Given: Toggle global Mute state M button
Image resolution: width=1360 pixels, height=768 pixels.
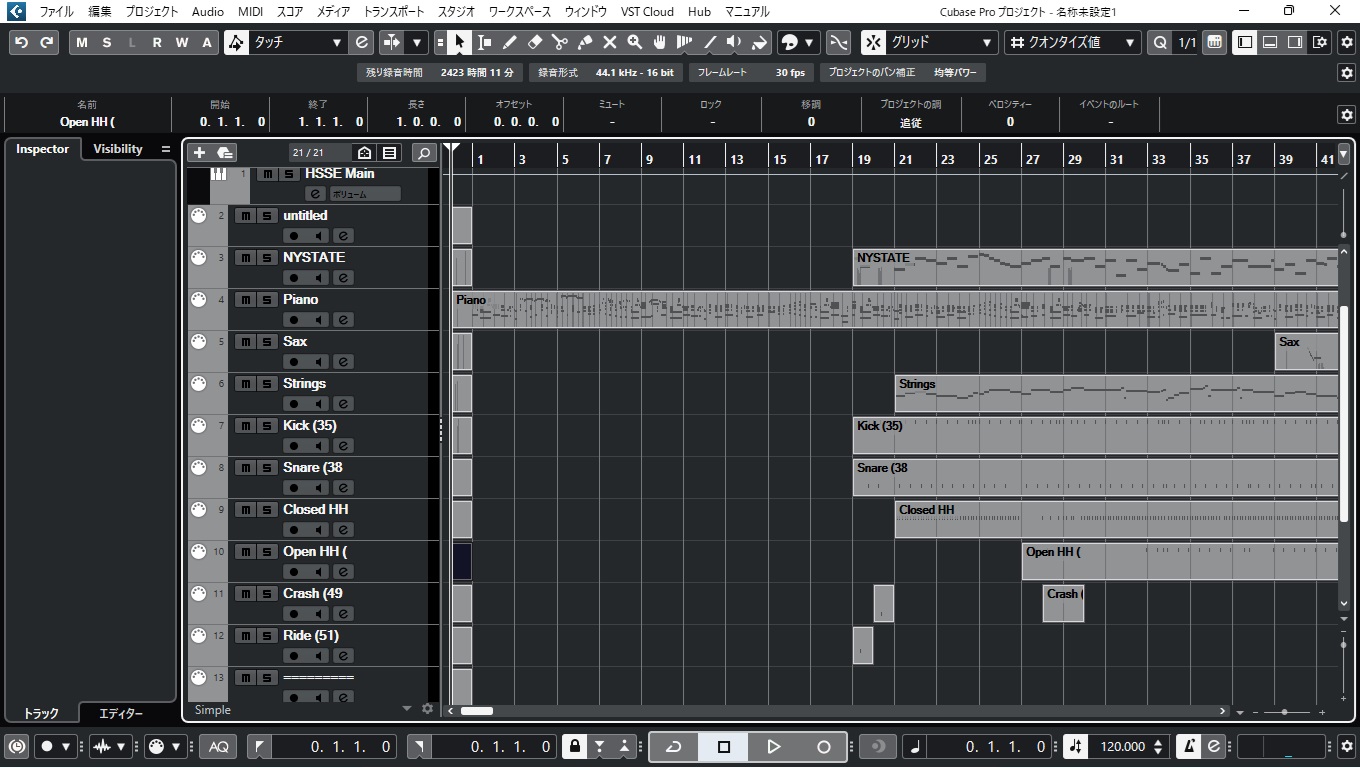Looking at the screenshot, I should point(82,43).
